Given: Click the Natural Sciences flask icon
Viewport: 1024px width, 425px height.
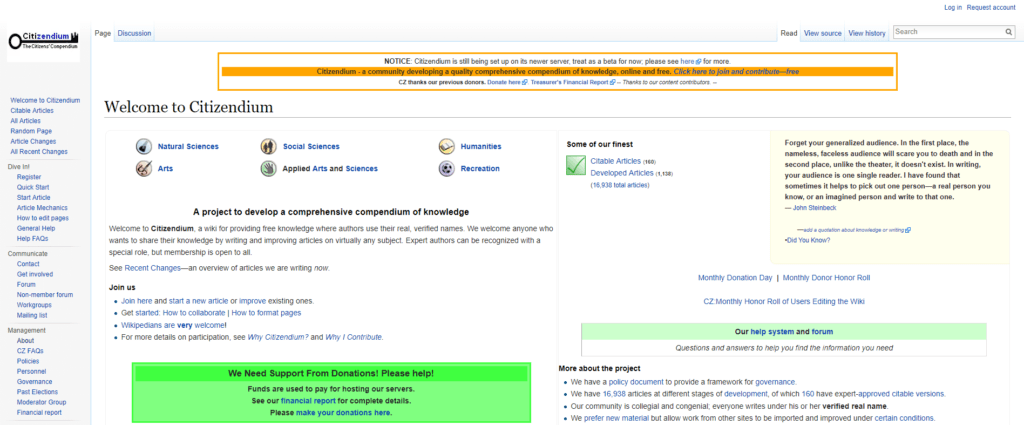Looking at the screenshot, I should pyautogui.click(x=144, y=146).
